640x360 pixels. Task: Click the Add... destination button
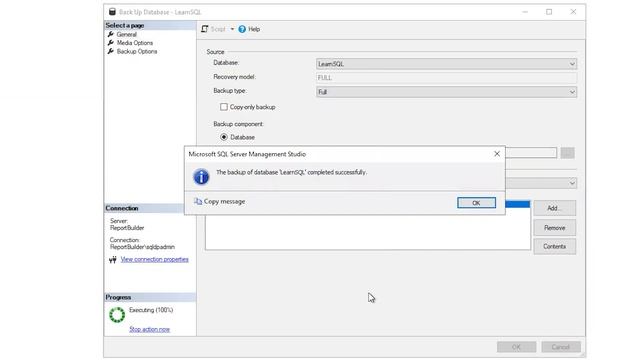click(555, 208)
